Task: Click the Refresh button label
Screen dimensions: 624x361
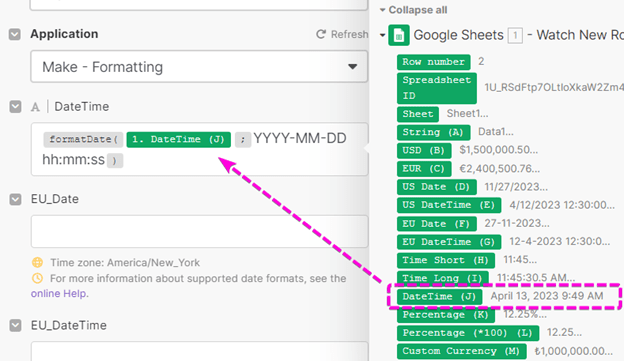Action: pos(349,35)
